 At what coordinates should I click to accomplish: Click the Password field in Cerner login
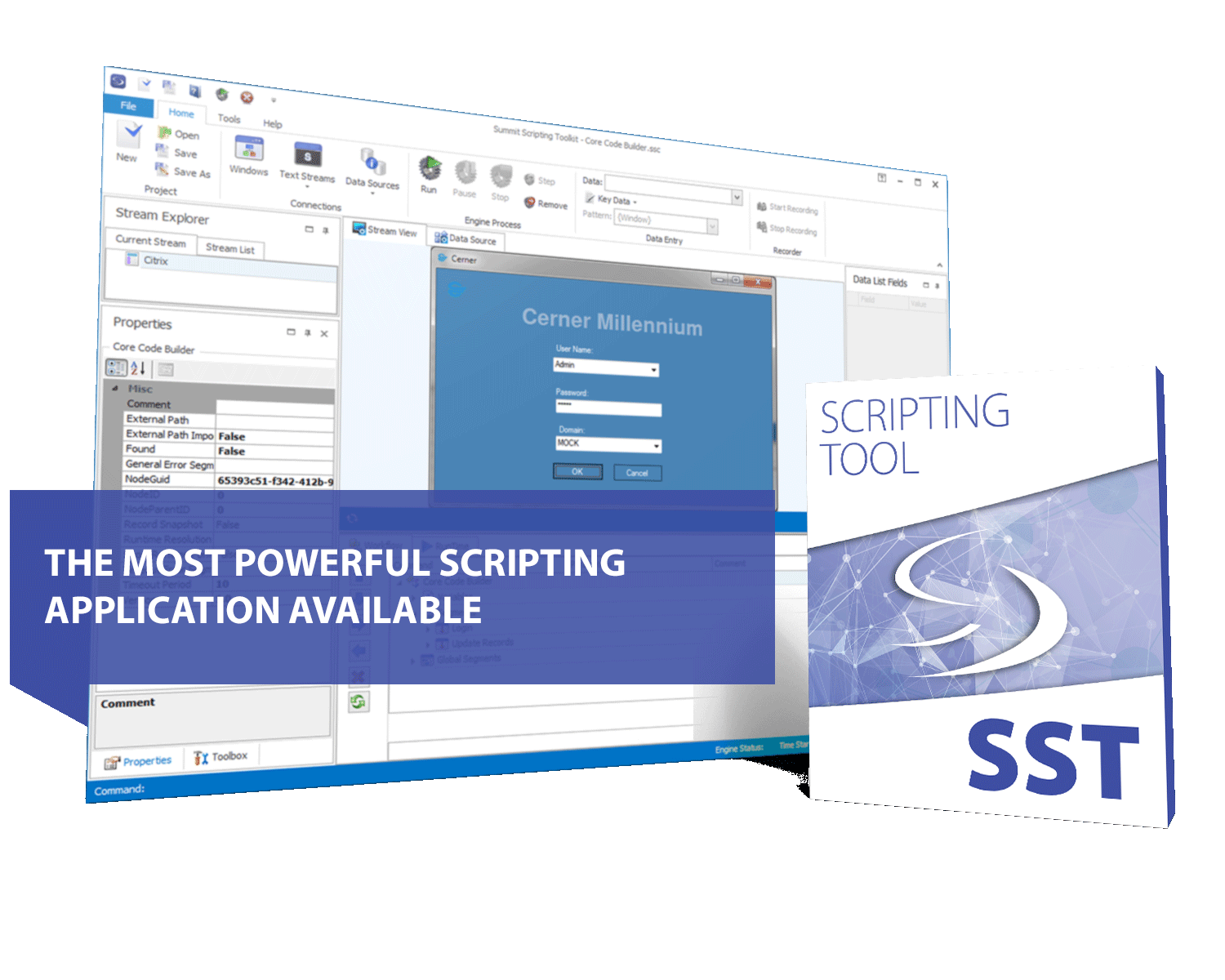pos(608,407)
